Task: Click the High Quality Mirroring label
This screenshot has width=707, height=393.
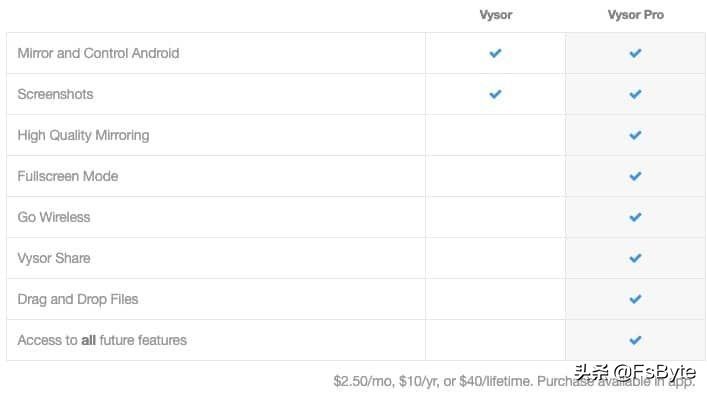Action: pos(83,135)
